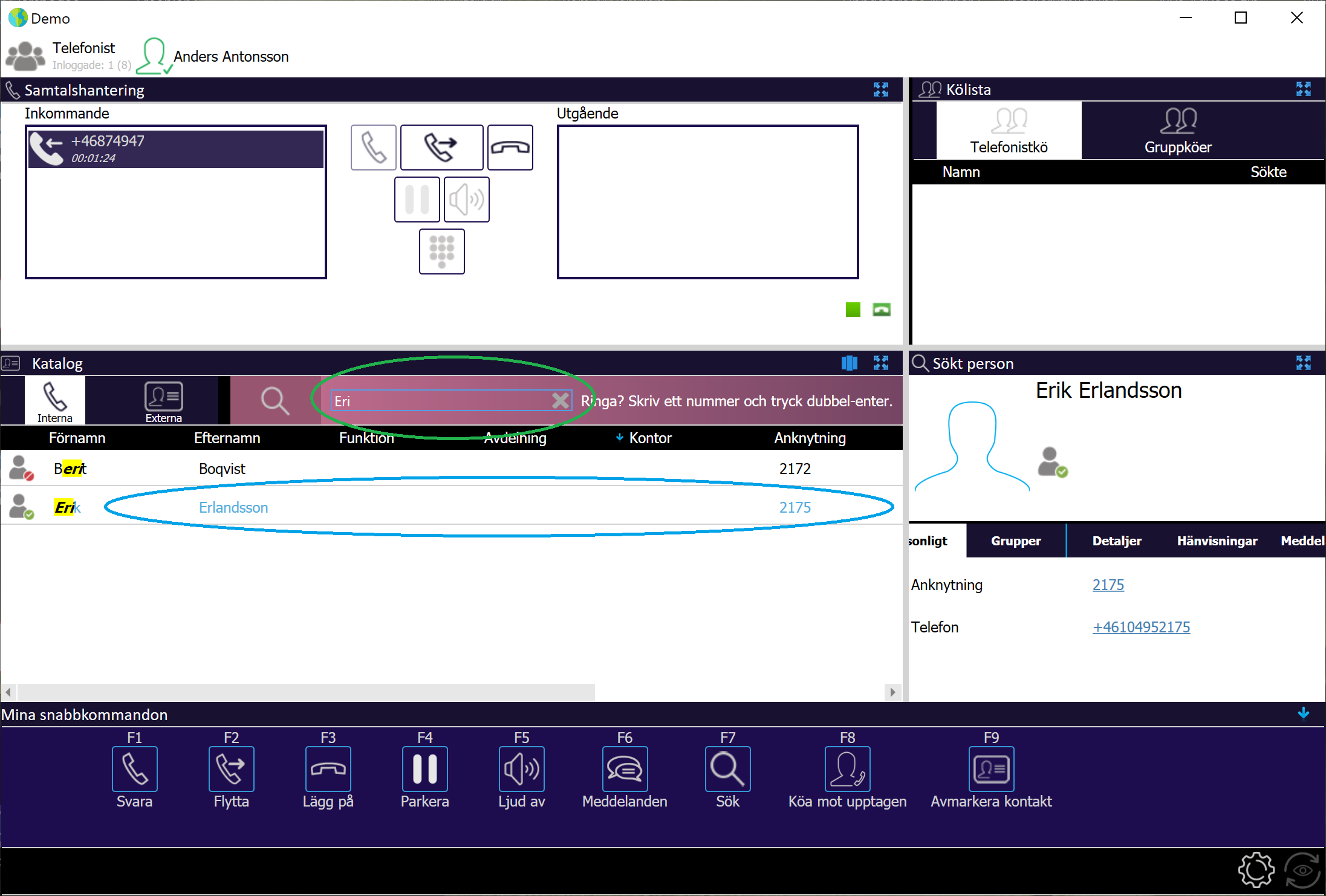Click the magnifier search icon in Katalog
The image size is (1326, 896).
click(x=275, y=400)
